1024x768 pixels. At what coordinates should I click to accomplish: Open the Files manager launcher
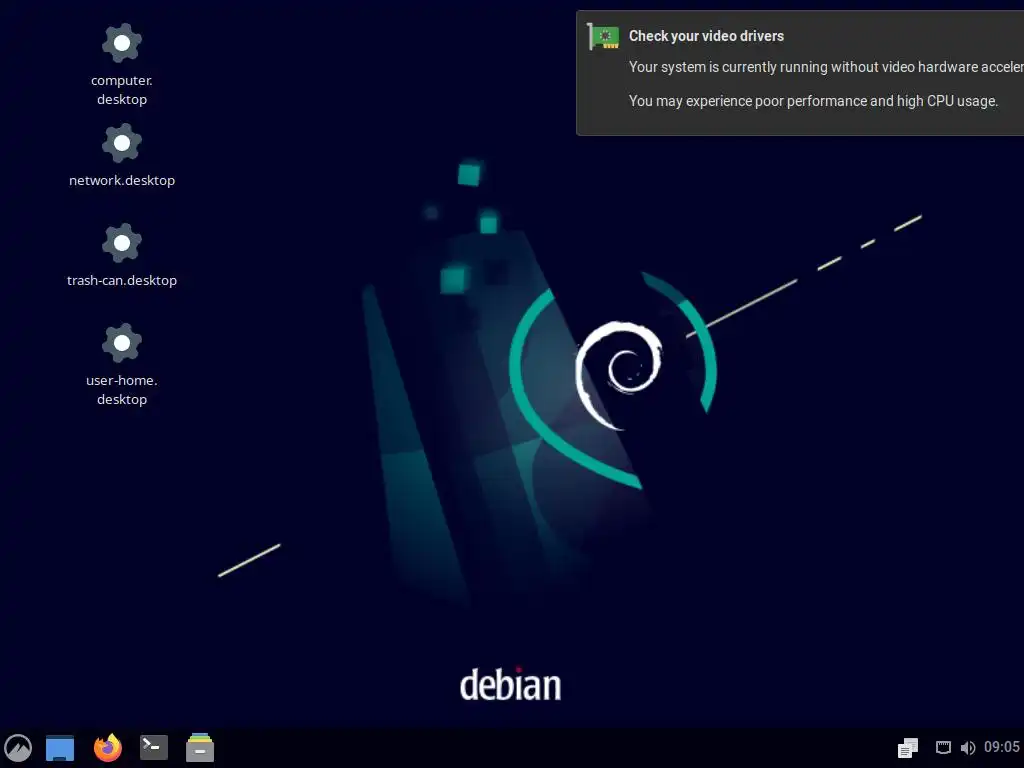click(200, 748)
